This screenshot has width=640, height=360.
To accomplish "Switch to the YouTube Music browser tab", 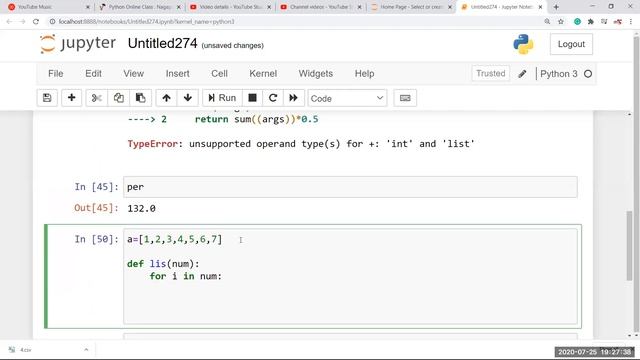I will tap(48, 7).
